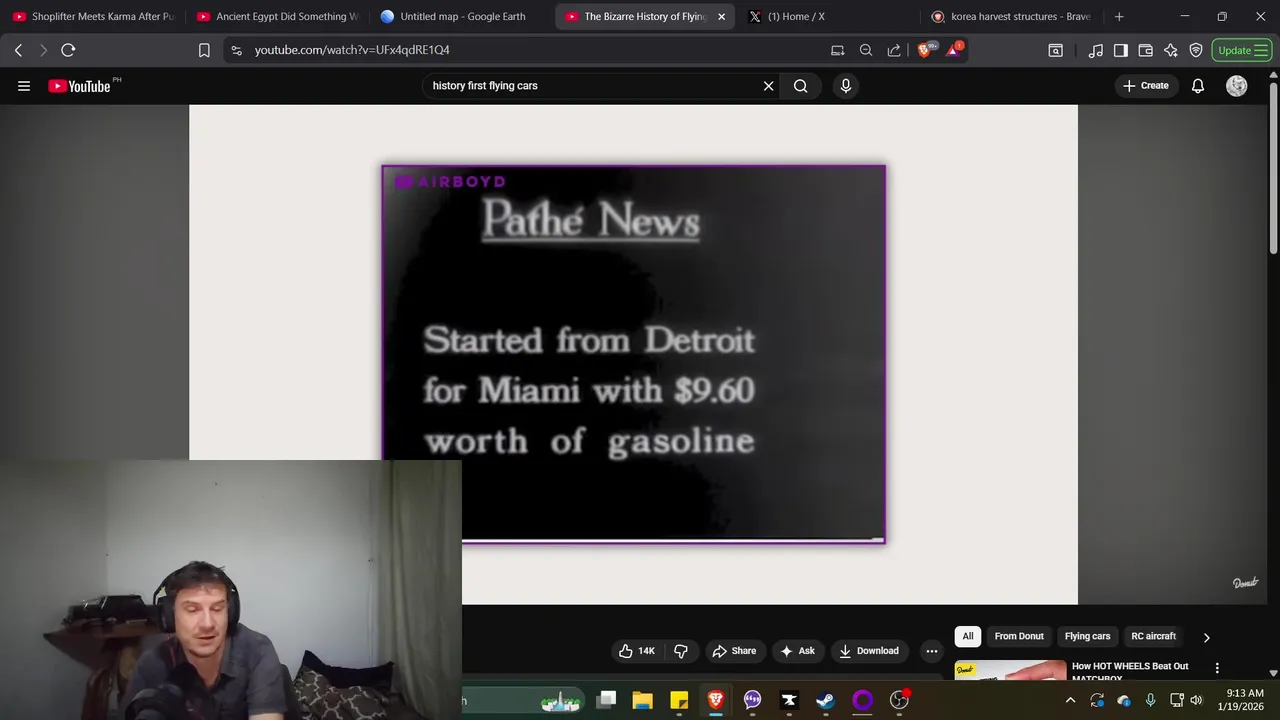Open a new browser tab with plus

coord(1119,16)
